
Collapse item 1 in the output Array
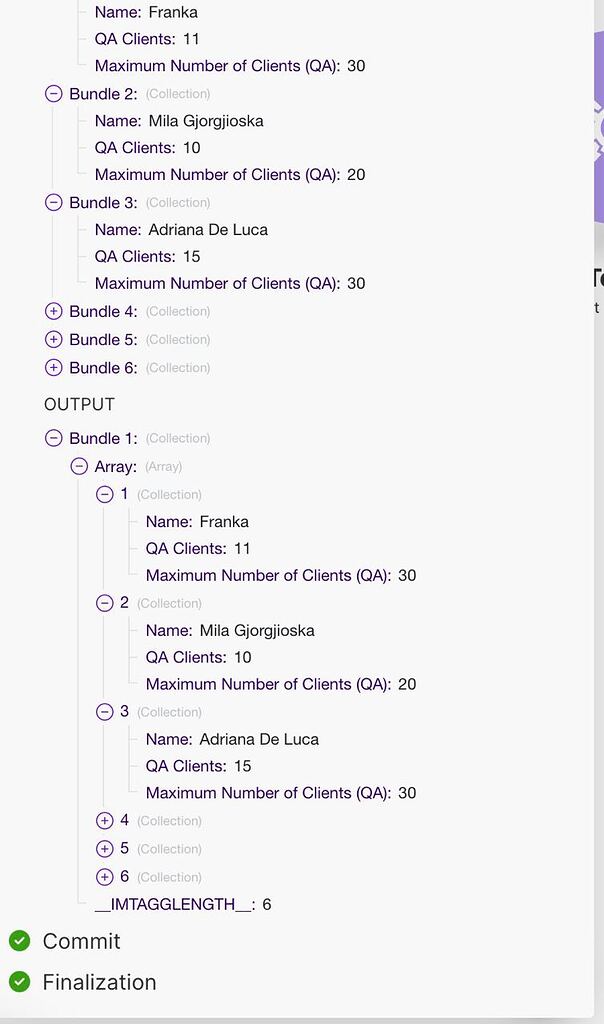[105, 494]
